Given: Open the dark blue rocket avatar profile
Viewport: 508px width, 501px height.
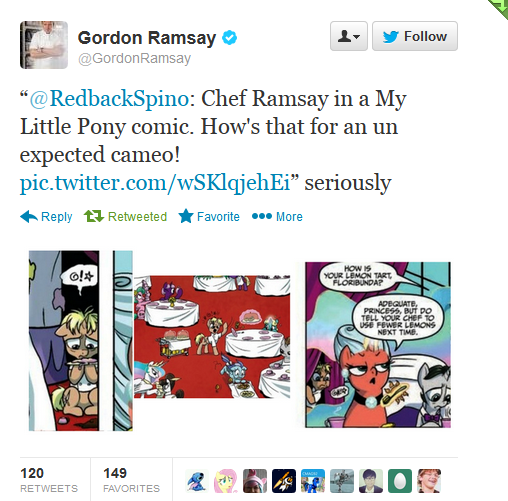Looking at the screenshot, I should click(284, 481).
